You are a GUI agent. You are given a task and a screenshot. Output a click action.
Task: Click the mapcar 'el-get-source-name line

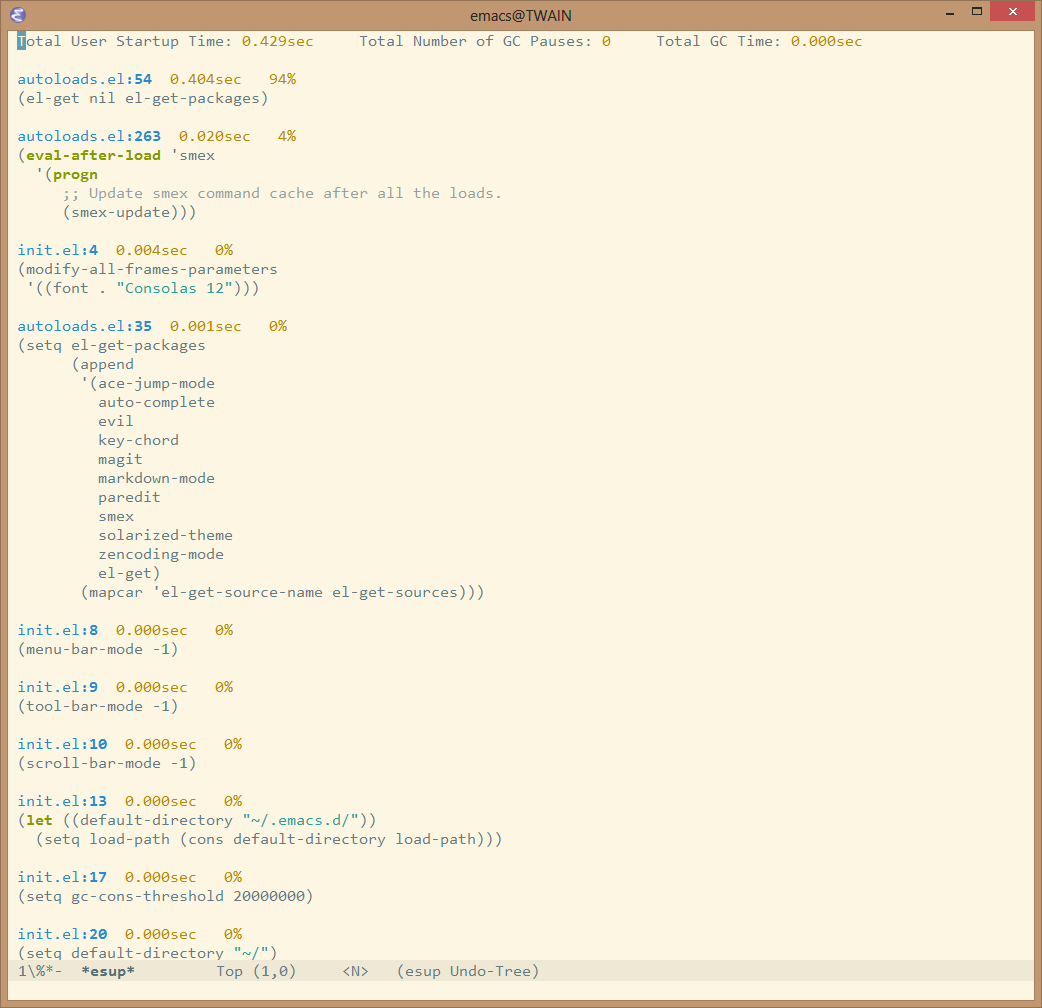click(x=282, y=593)
